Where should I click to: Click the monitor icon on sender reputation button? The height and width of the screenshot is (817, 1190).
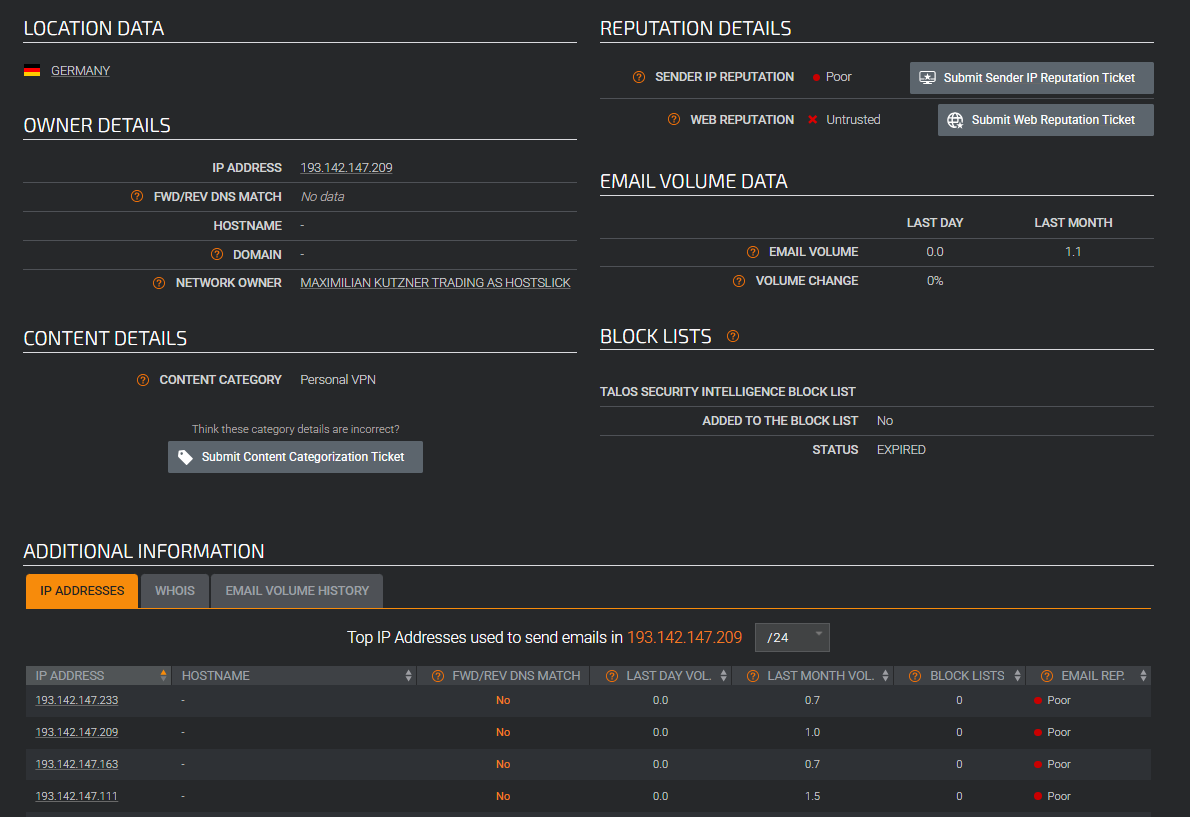click(927, 77)
